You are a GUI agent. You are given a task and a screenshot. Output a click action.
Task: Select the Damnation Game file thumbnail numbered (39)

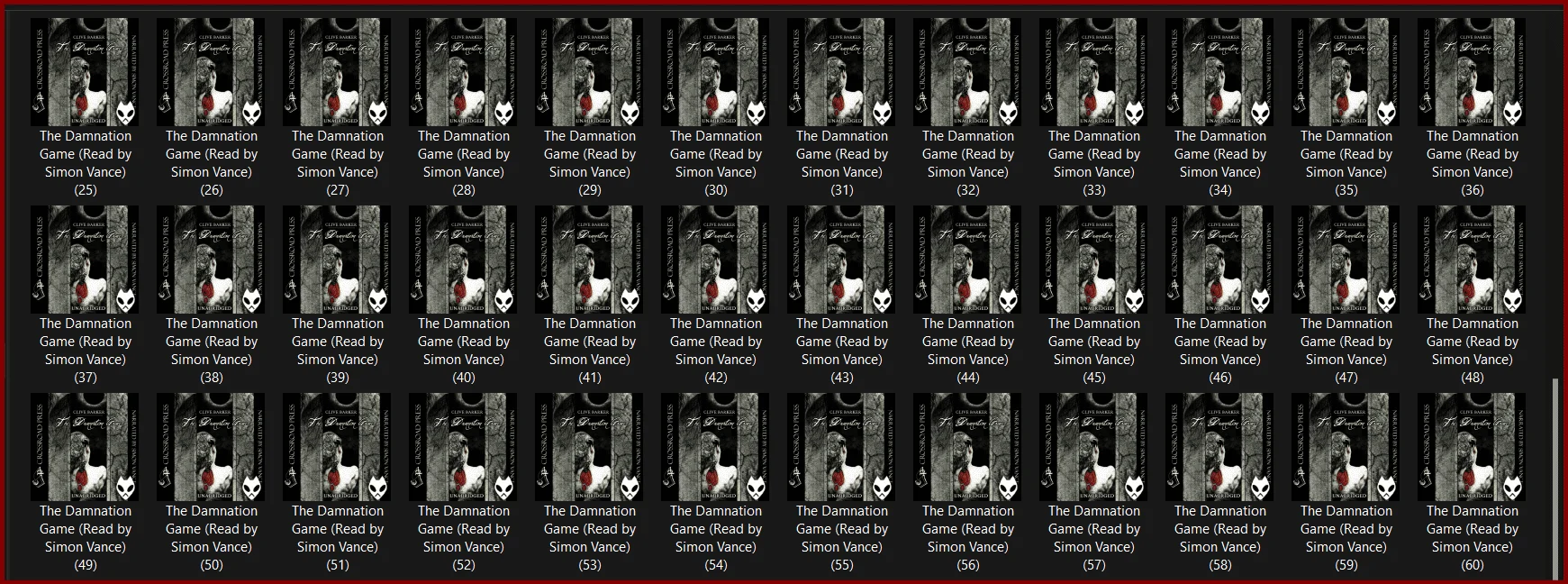[x=338, y=260]
